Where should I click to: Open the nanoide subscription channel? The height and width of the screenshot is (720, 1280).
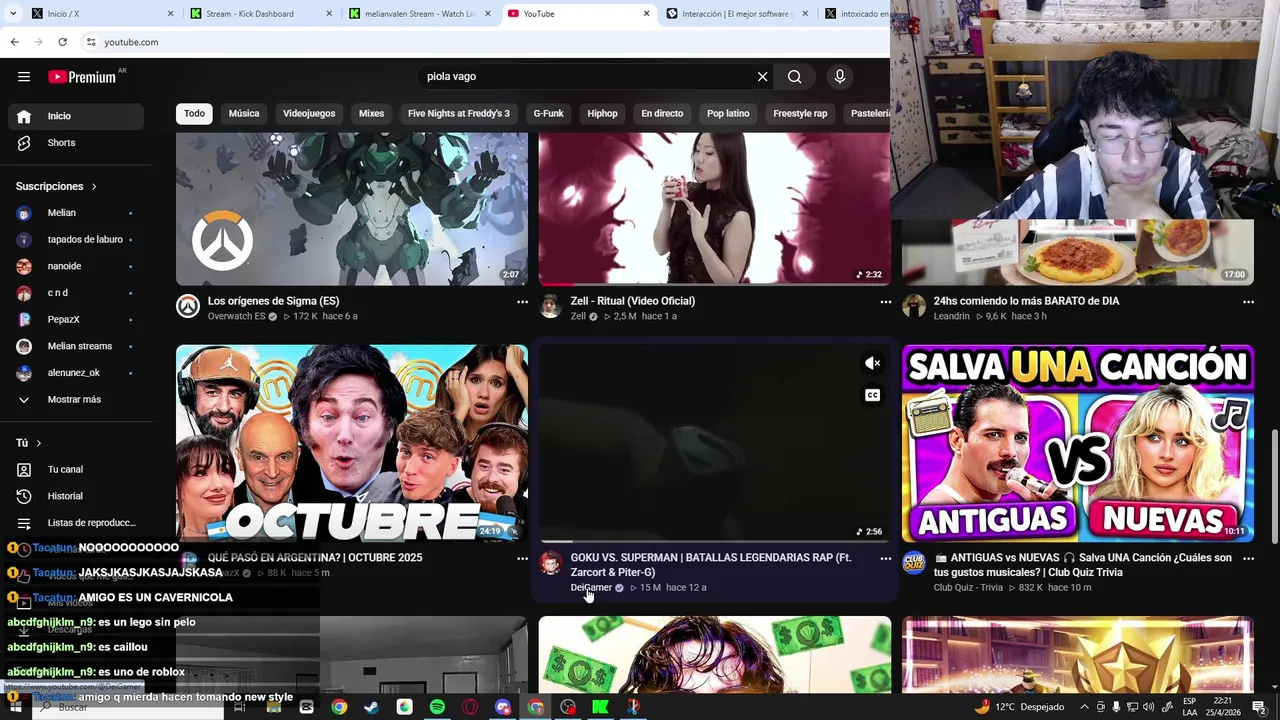tap(76, 266)
